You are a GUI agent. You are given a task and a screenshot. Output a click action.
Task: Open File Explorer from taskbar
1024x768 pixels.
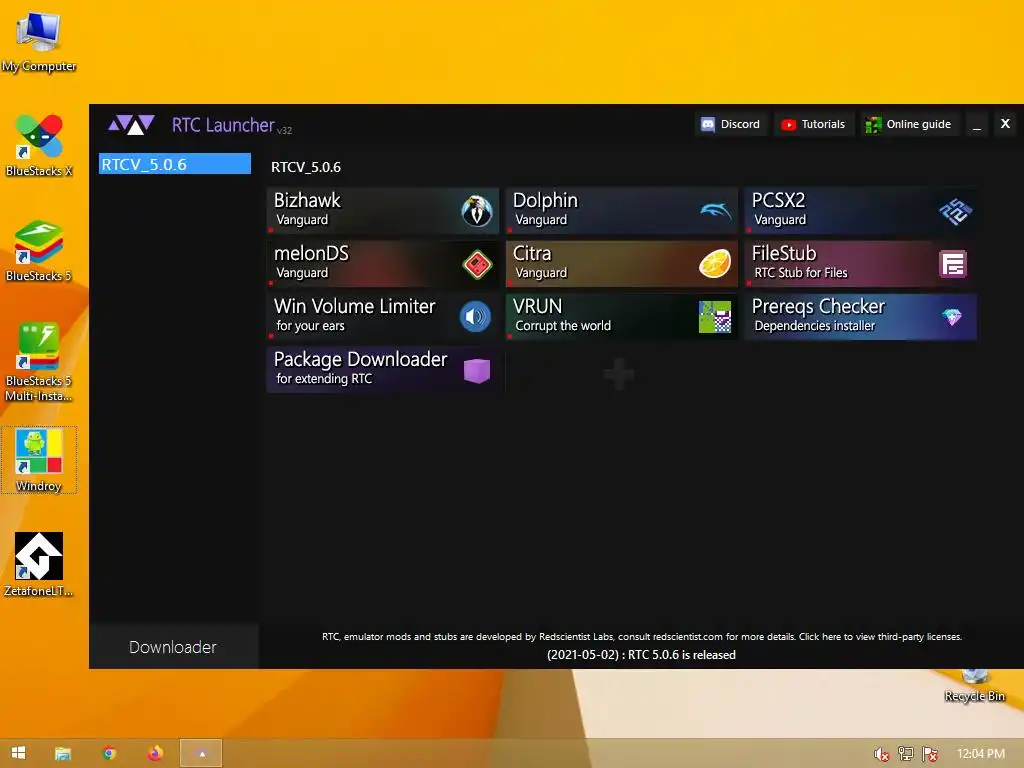63,754
